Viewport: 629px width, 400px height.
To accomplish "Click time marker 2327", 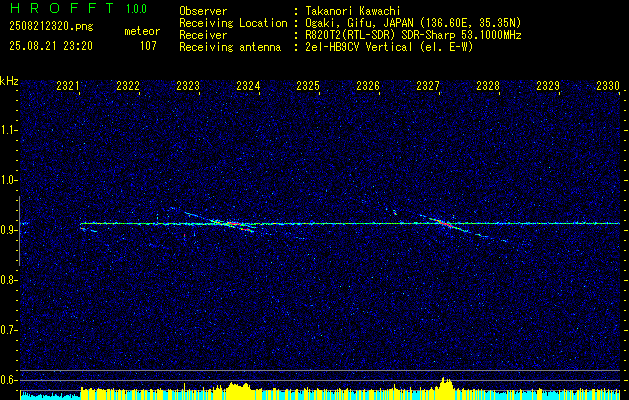I will tap(428, 85).
